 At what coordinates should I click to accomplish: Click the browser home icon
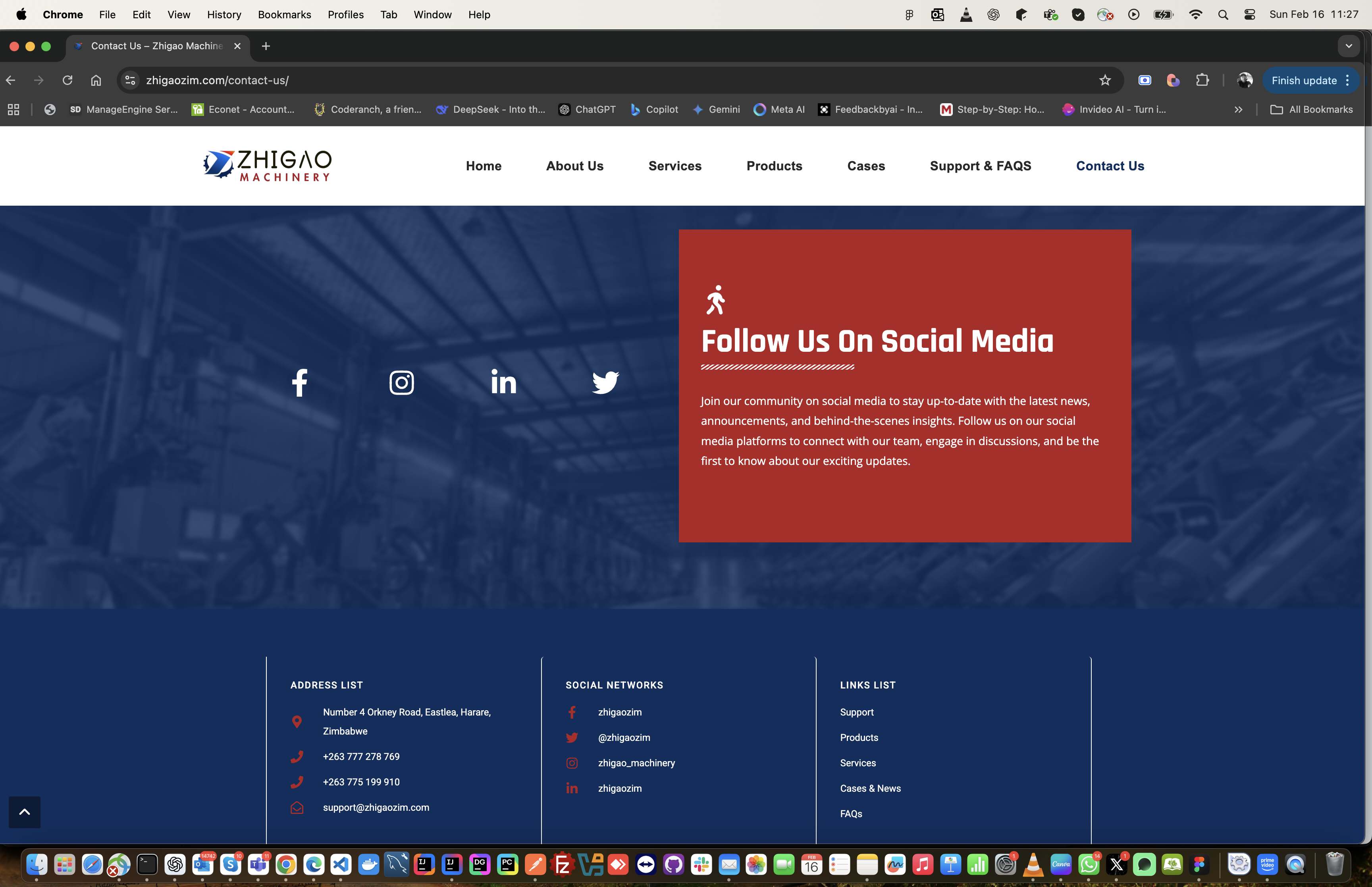pos(96,80)
